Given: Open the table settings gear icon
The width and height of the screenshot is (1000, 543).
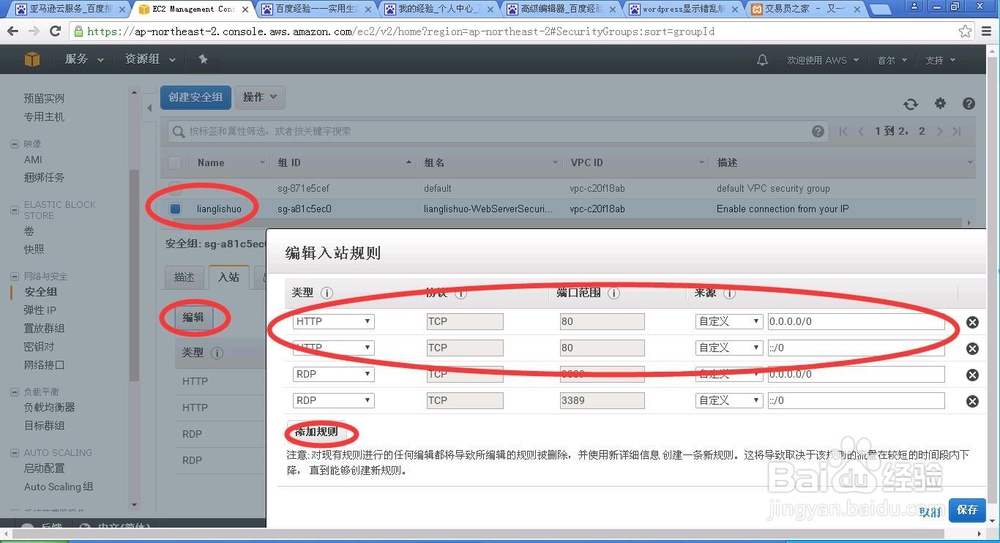Looking at the screenshot, I should tap(940, 103).
